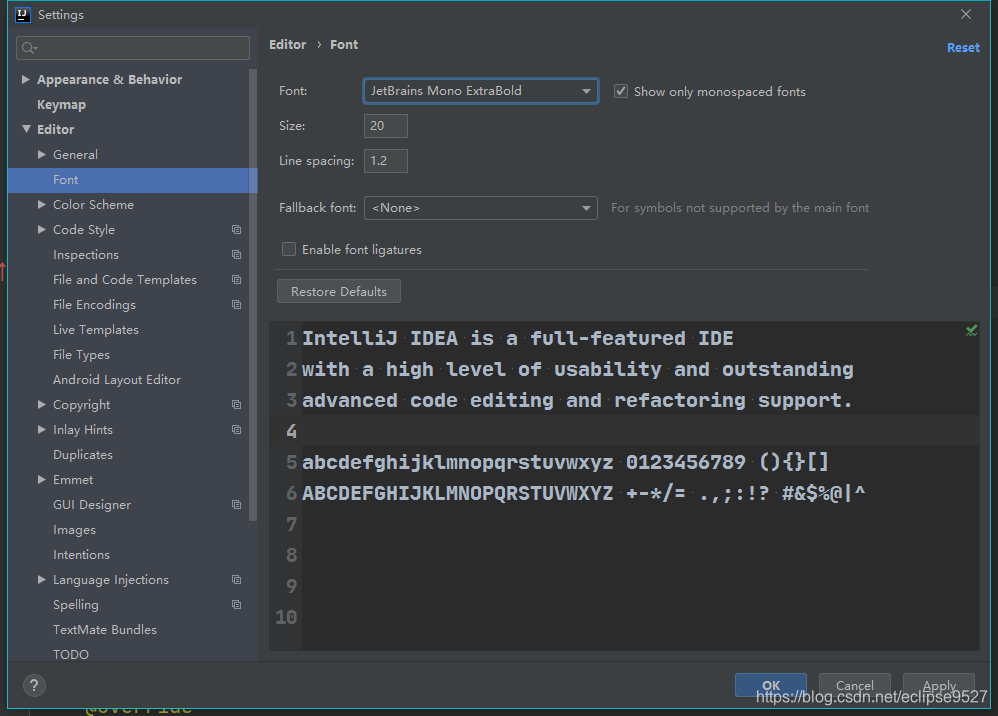
Task: Expand Emmet arrow
Action: [42, 479]
